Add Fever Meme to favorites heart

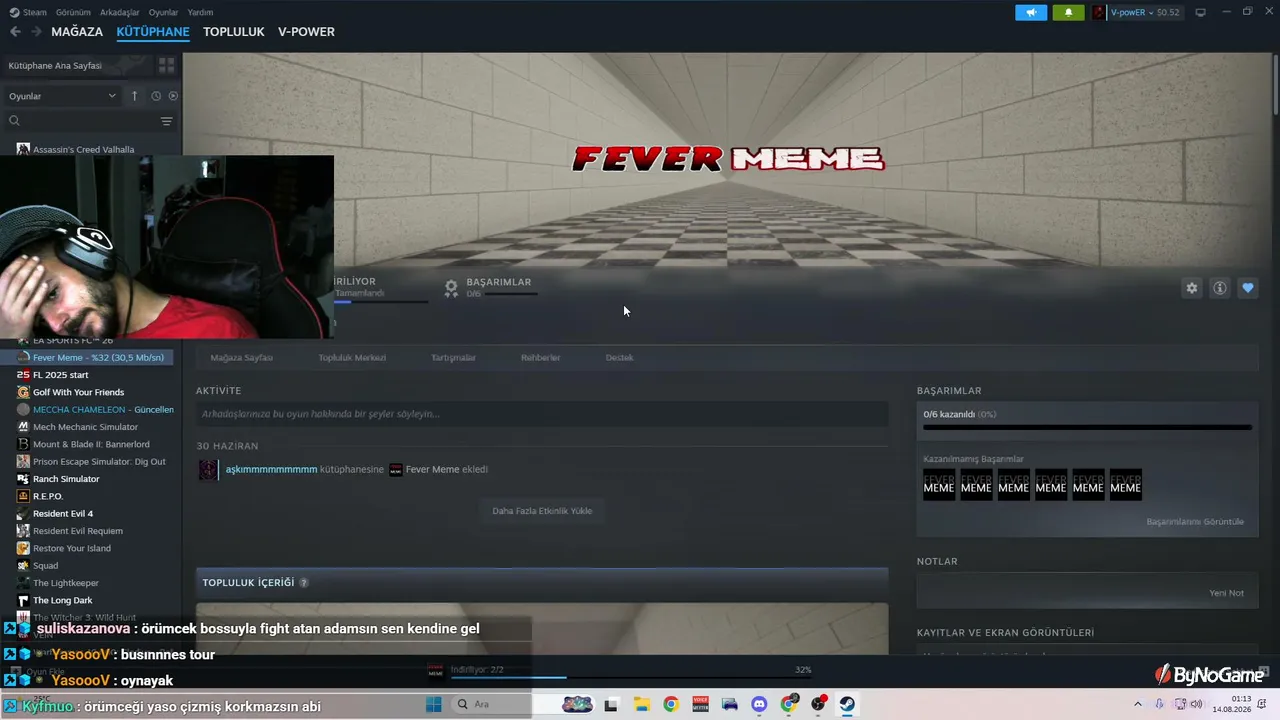click(x=1248, y=288)
